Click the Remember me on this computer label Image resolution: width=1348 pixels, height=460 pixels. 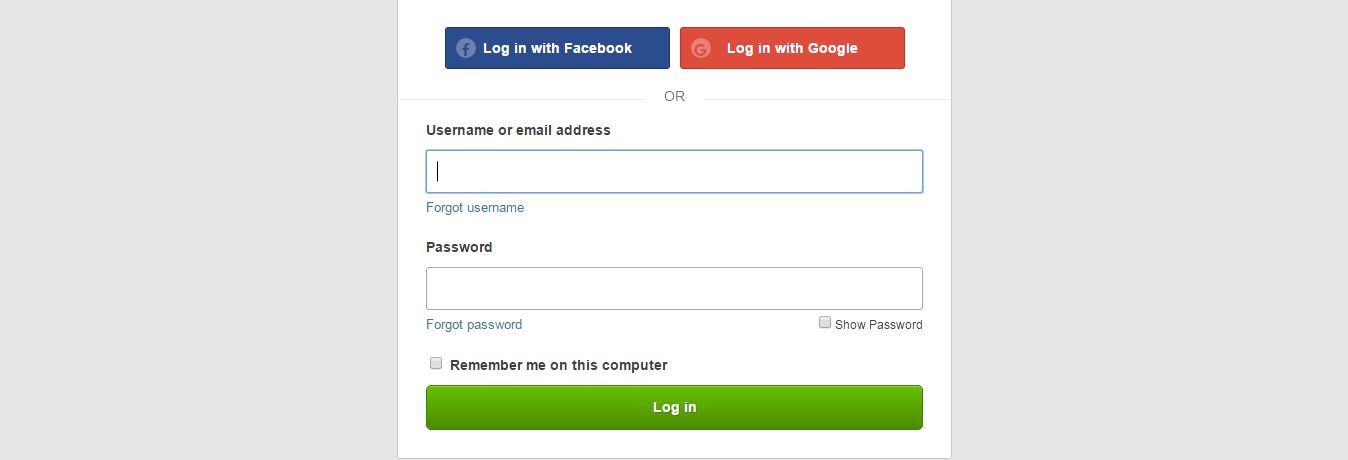click(x=559, y=365)
